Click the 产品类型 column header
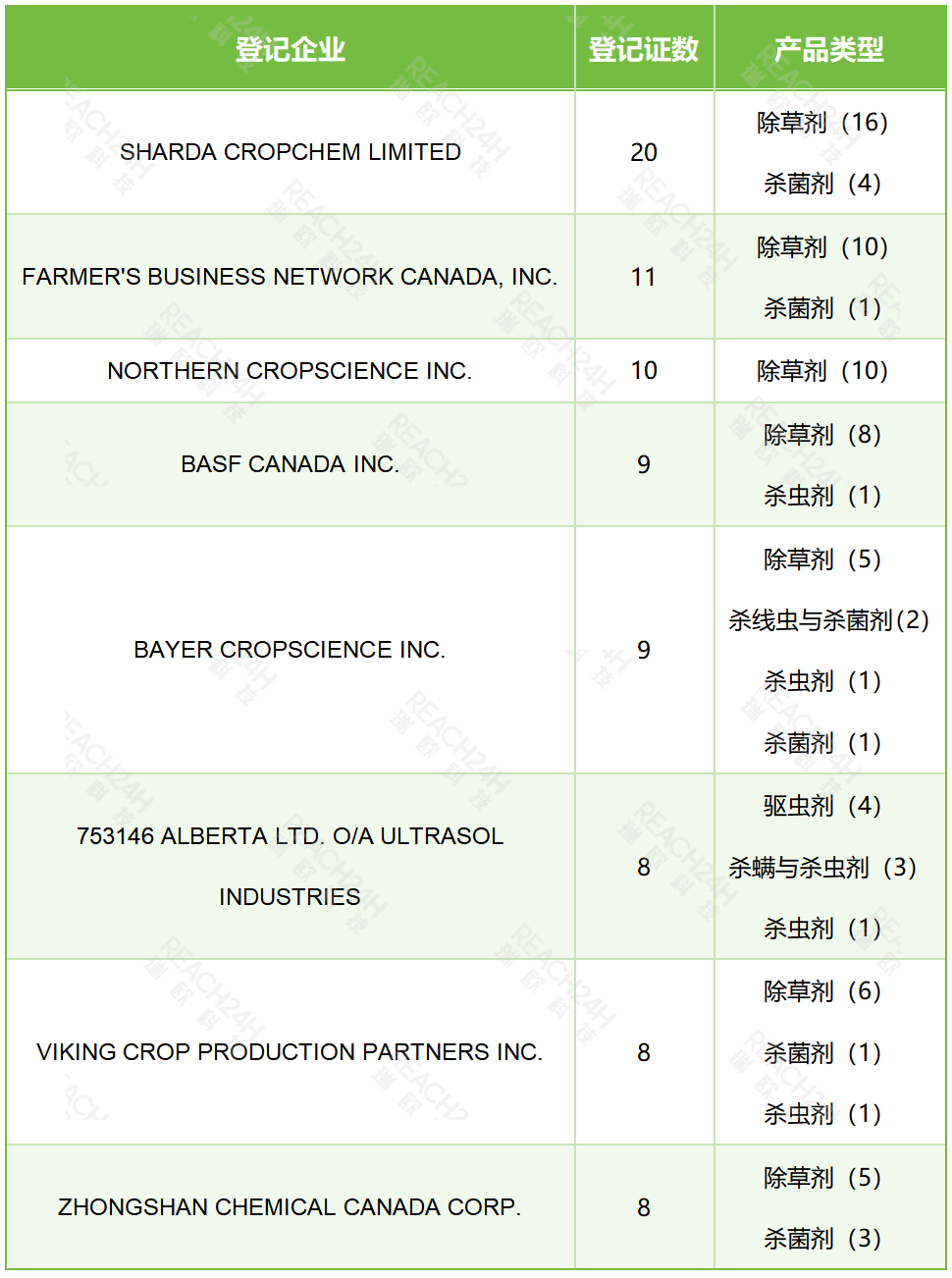 829,49
